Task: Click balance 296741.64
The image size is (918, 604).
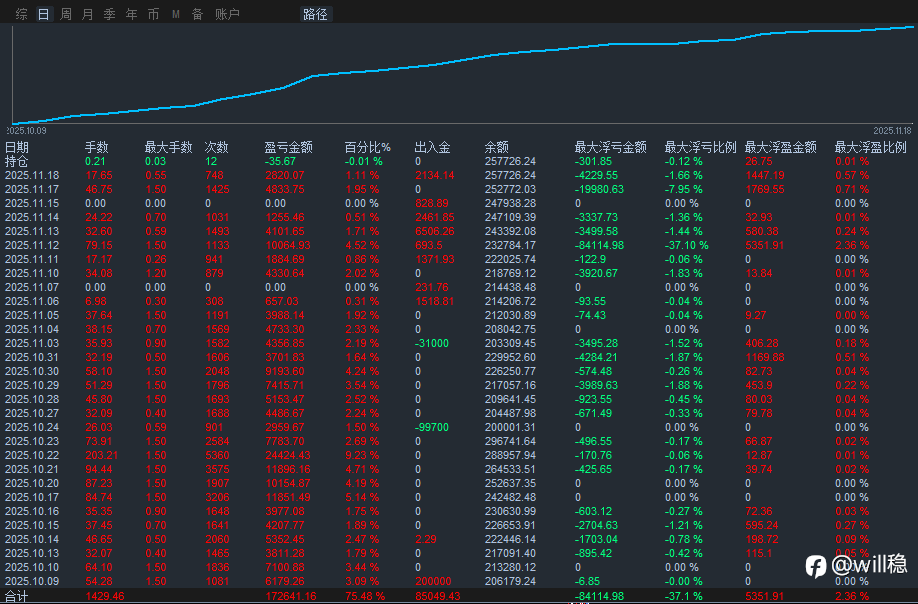Action: tap(510, 441)
